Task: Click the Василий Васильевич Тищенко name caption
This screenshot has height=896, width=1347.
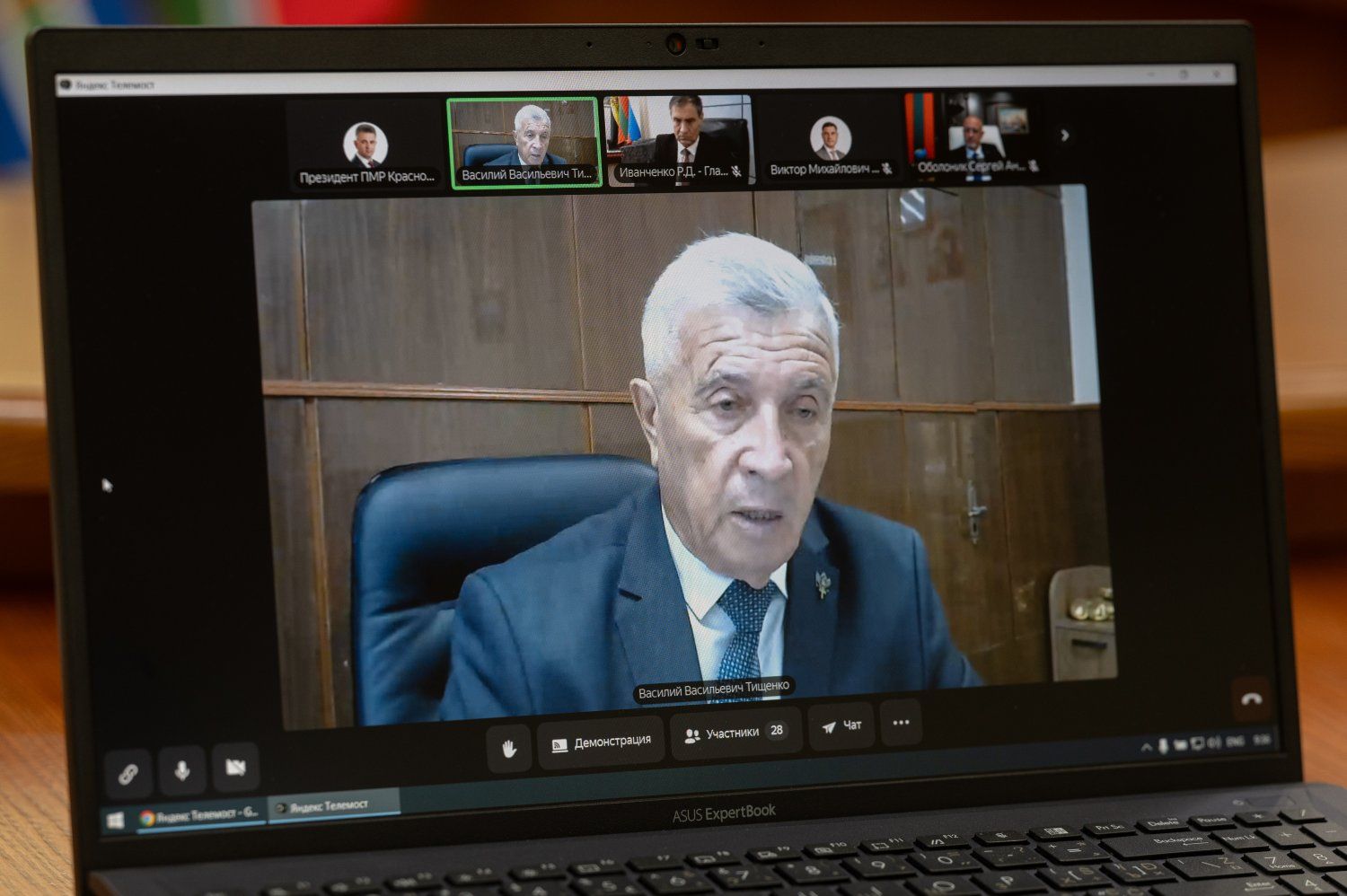Action: pos(714,690)
